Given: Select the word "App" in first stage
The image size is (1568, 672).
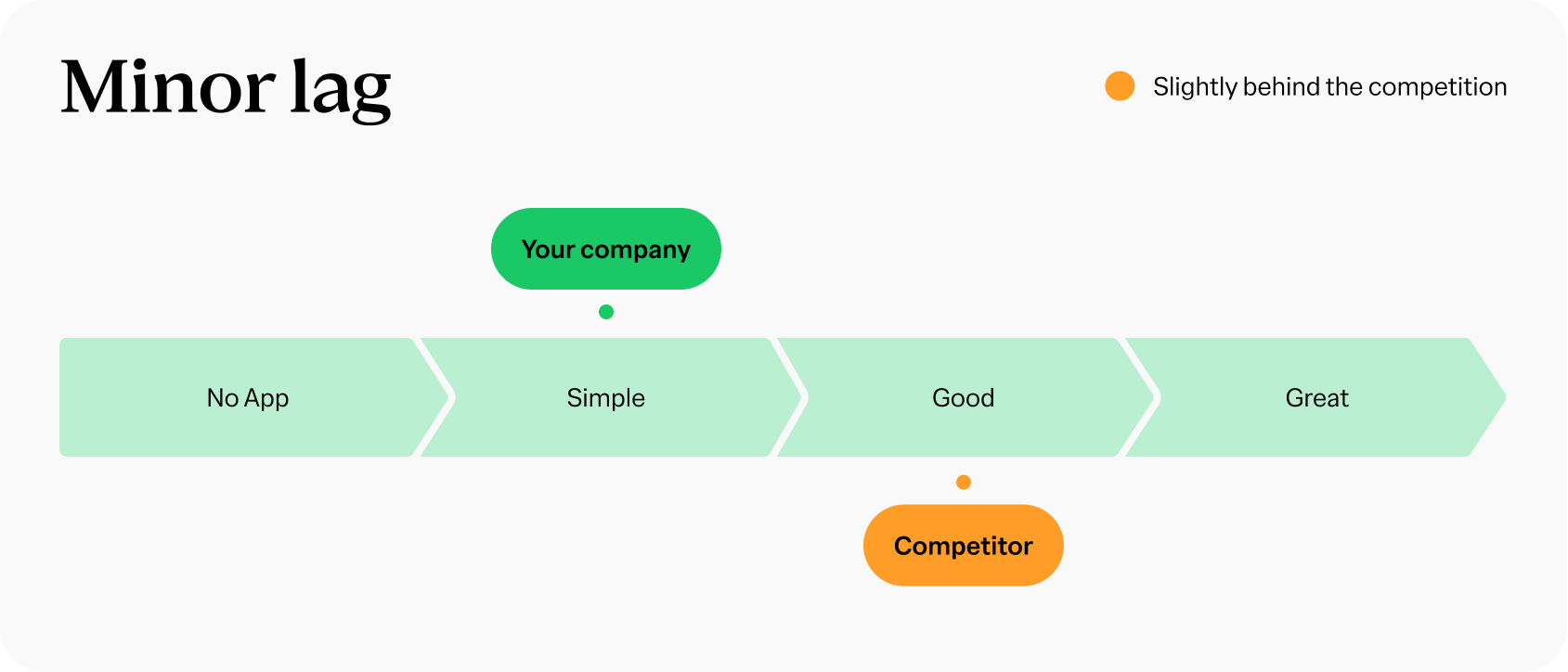Looking at the screenshot, I should (267, 399).
